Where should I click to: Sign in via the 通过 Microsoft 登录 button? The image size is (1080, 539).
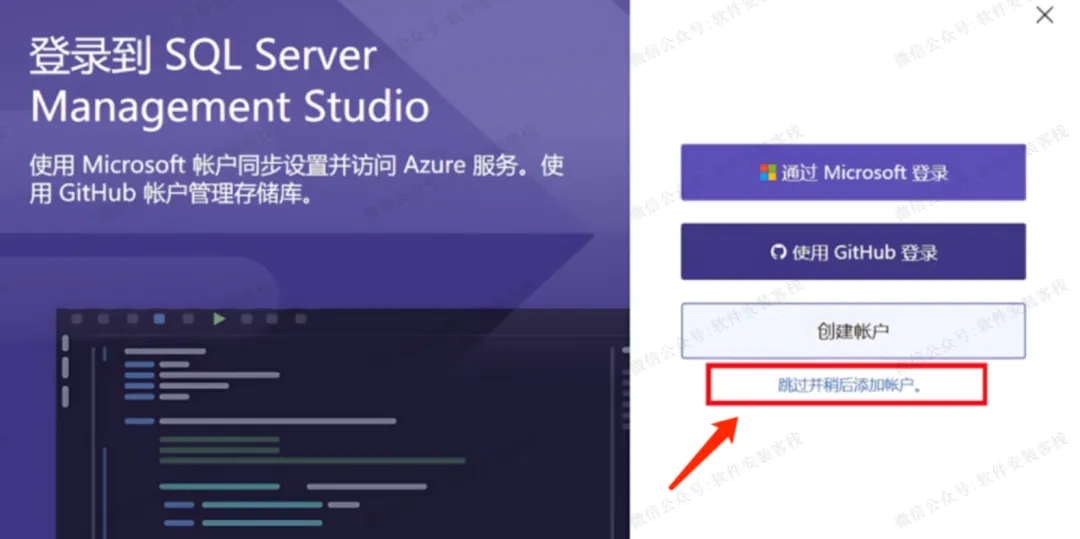[853, 172]
